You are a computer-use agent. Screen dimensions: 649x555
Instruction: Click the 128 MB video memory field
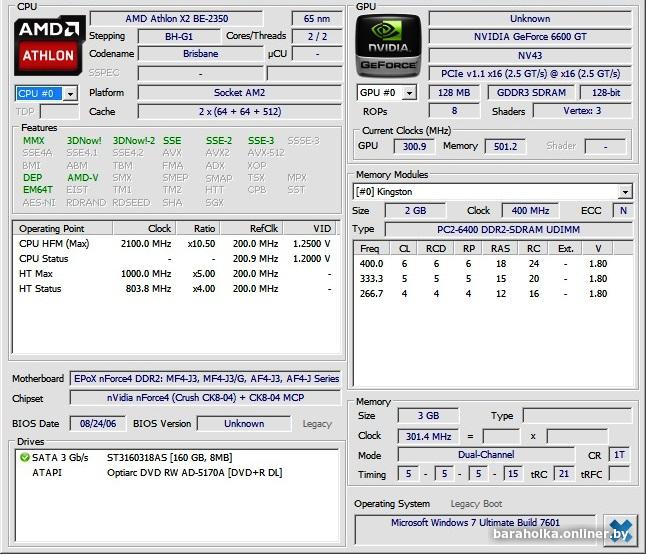point(454,93)
